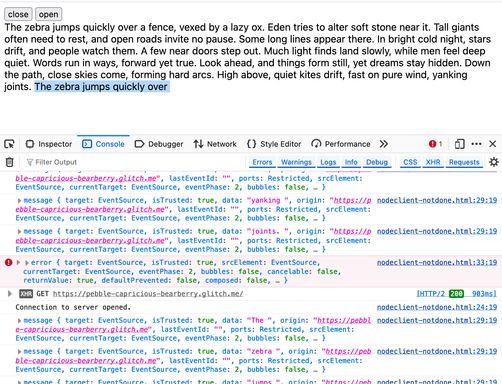
Task: Open the Style Editor tab
Action: click(274, 144)
